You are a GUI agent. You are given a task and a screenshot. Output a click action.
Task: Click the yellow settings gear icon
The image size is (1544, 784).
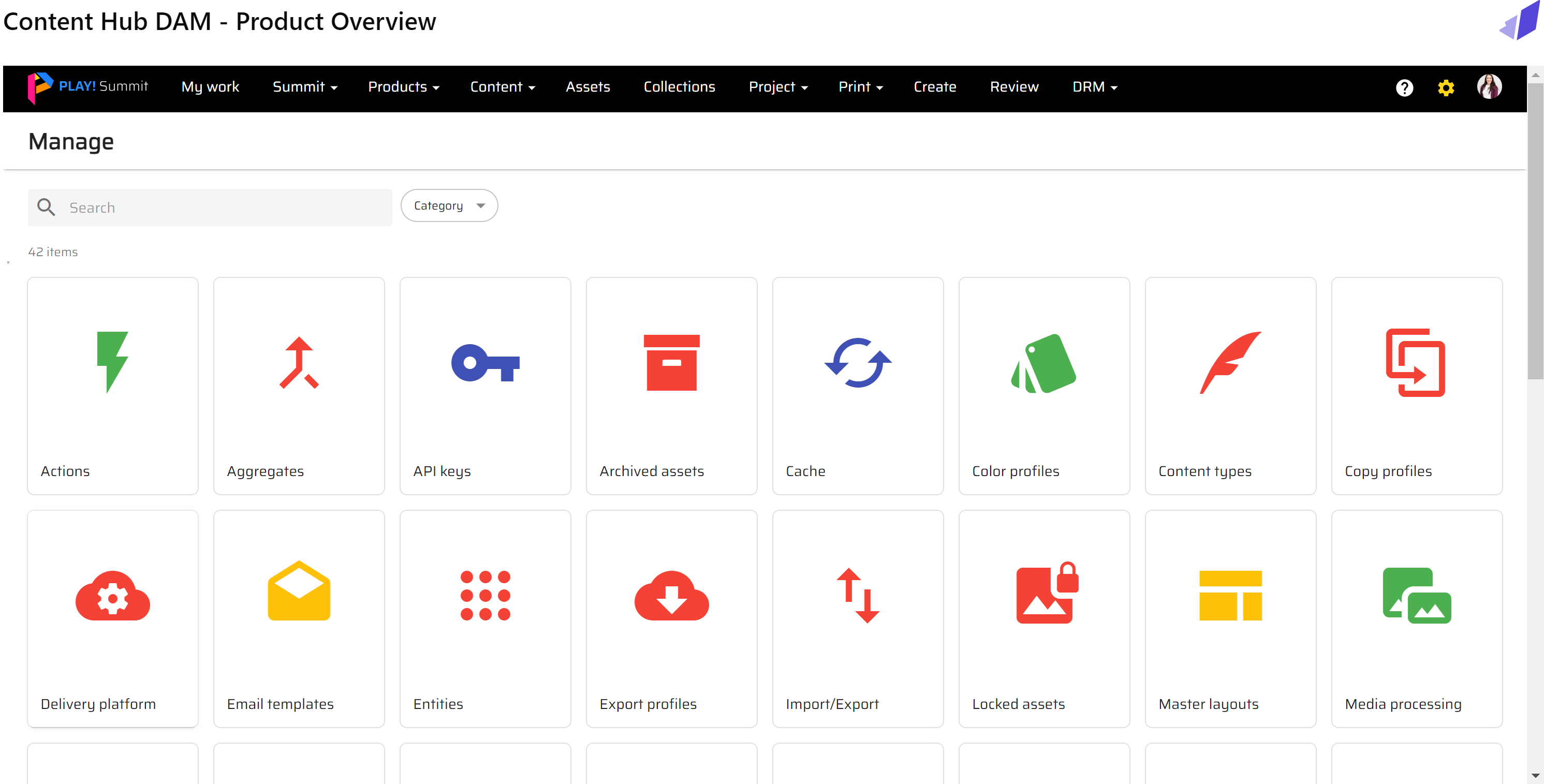1446,88
